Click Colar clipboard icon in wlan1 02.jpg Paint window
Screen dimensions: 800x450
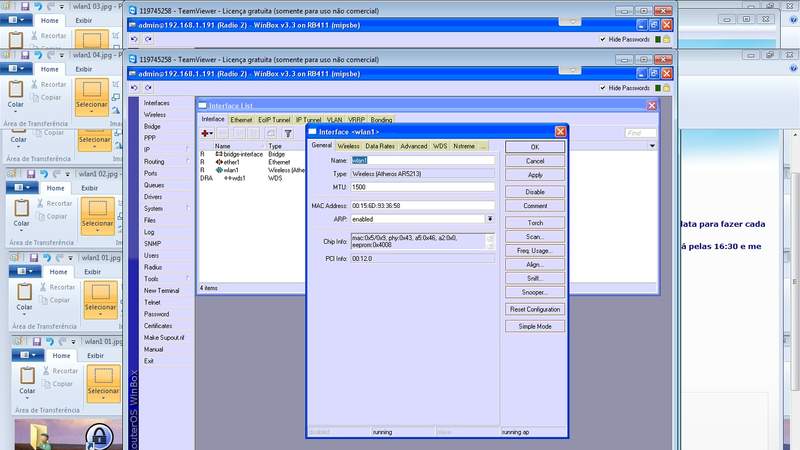[21, 208]
